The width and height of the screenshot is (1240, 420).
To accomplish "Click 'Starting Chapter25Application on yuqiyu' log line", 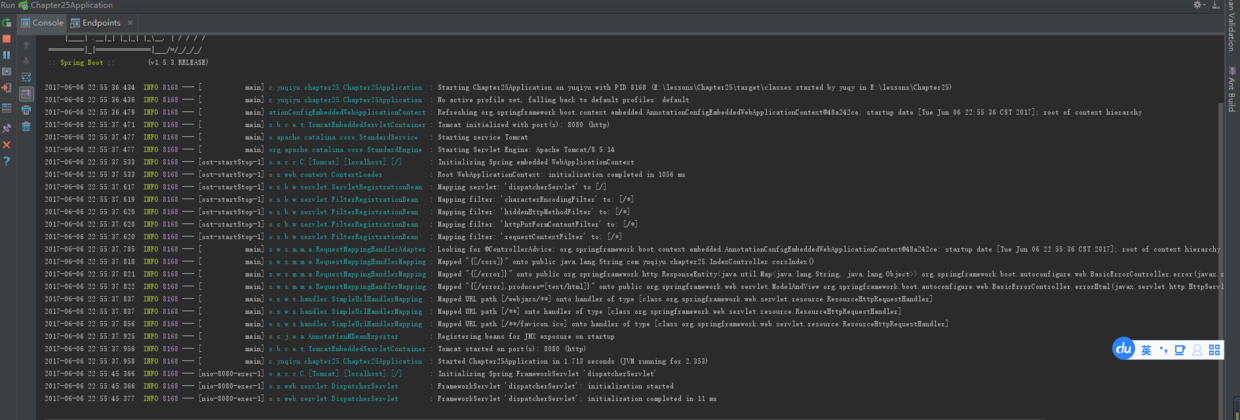I will 694,87.
